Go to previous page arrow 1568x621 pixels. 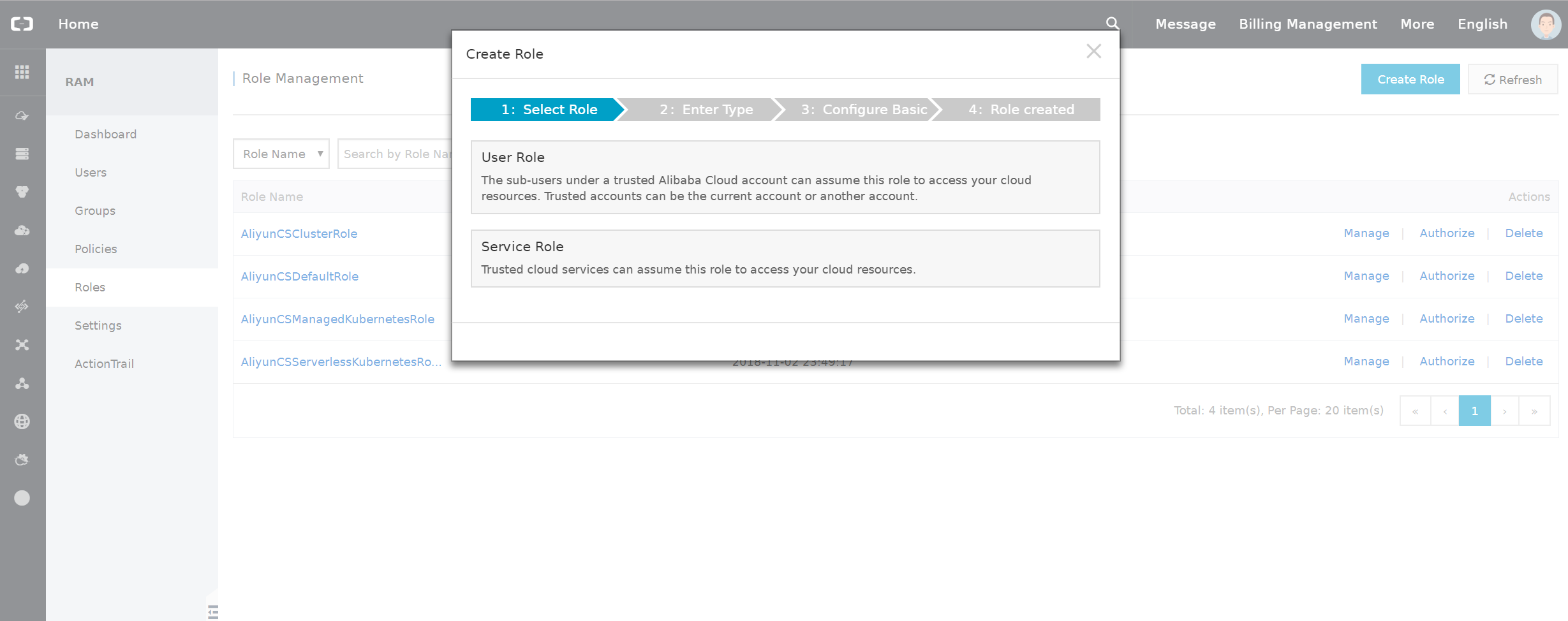(1445, 411)
